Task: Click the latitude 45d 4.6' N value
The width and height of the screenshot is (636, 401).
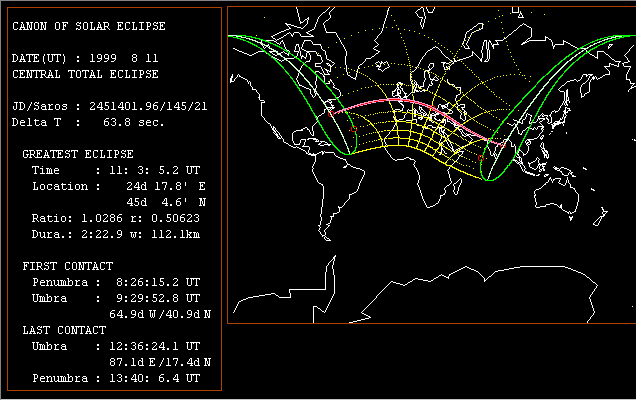Action: 166,202
